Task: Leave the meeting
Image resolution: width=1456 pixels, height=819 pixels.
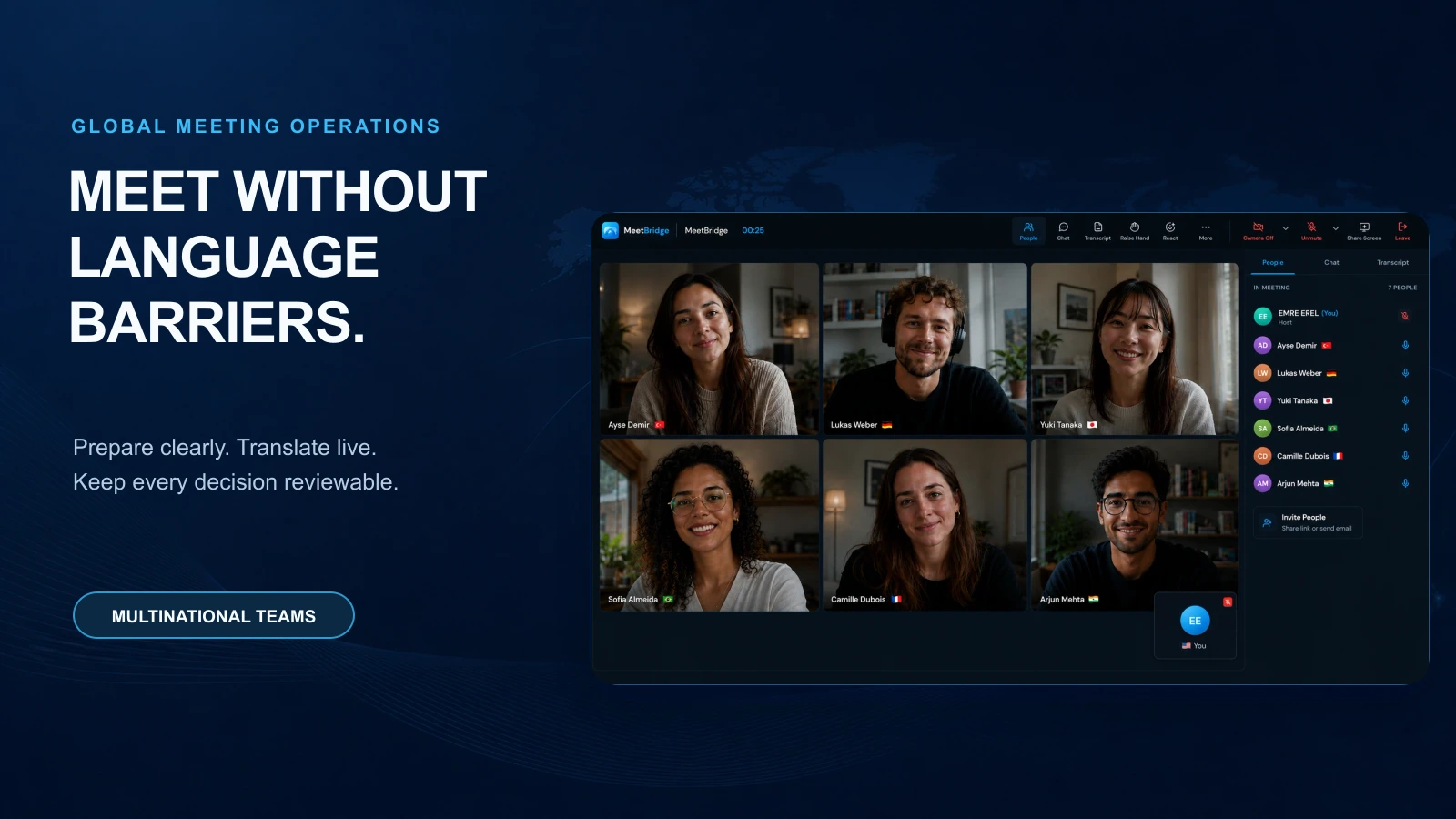Action: [1402, 231]
